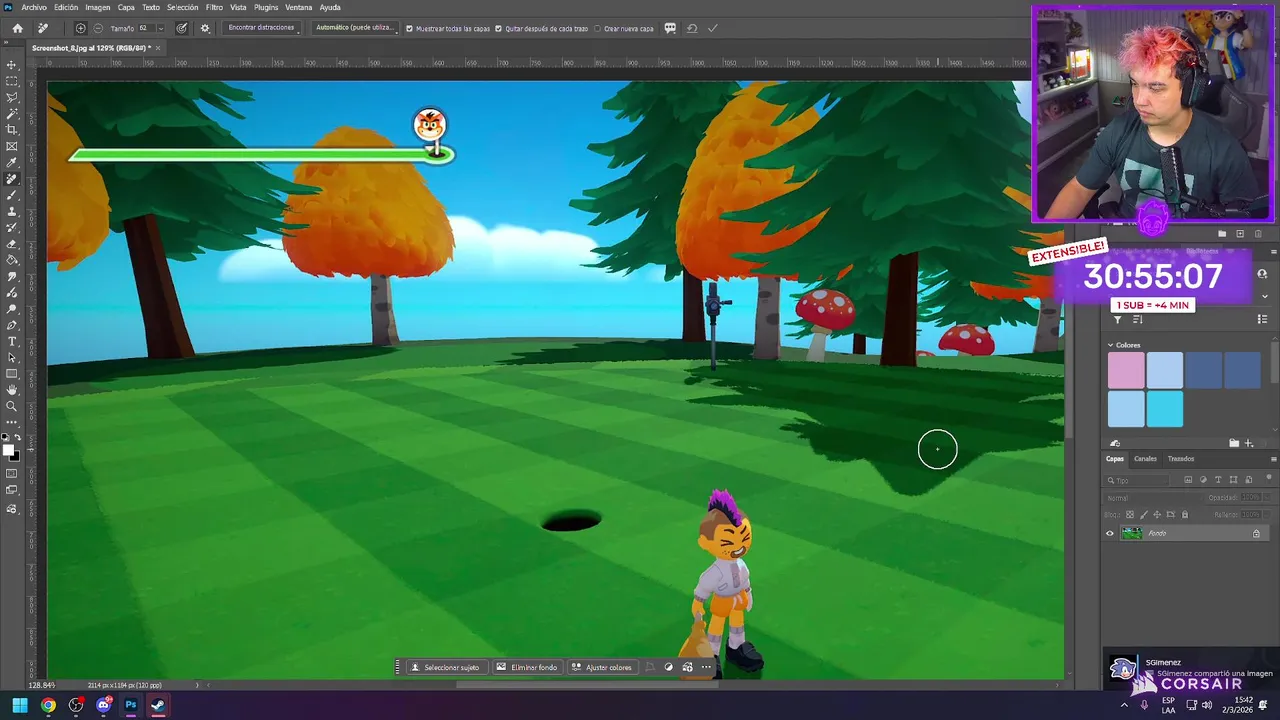Pick the cyan color swatch
The height and width of the screenshot is (720, 1280).
coord(1165,409)
